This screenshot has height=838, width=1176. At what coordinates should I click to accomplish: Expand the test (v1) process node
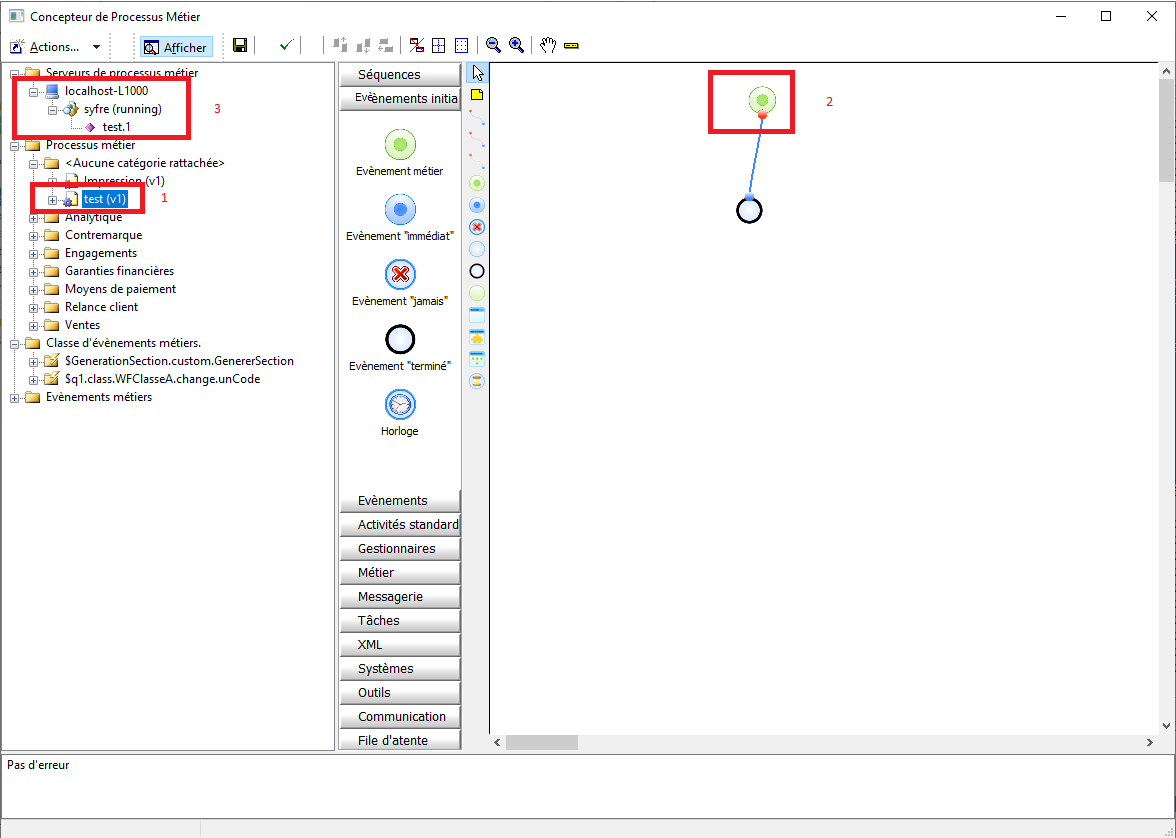52,200
